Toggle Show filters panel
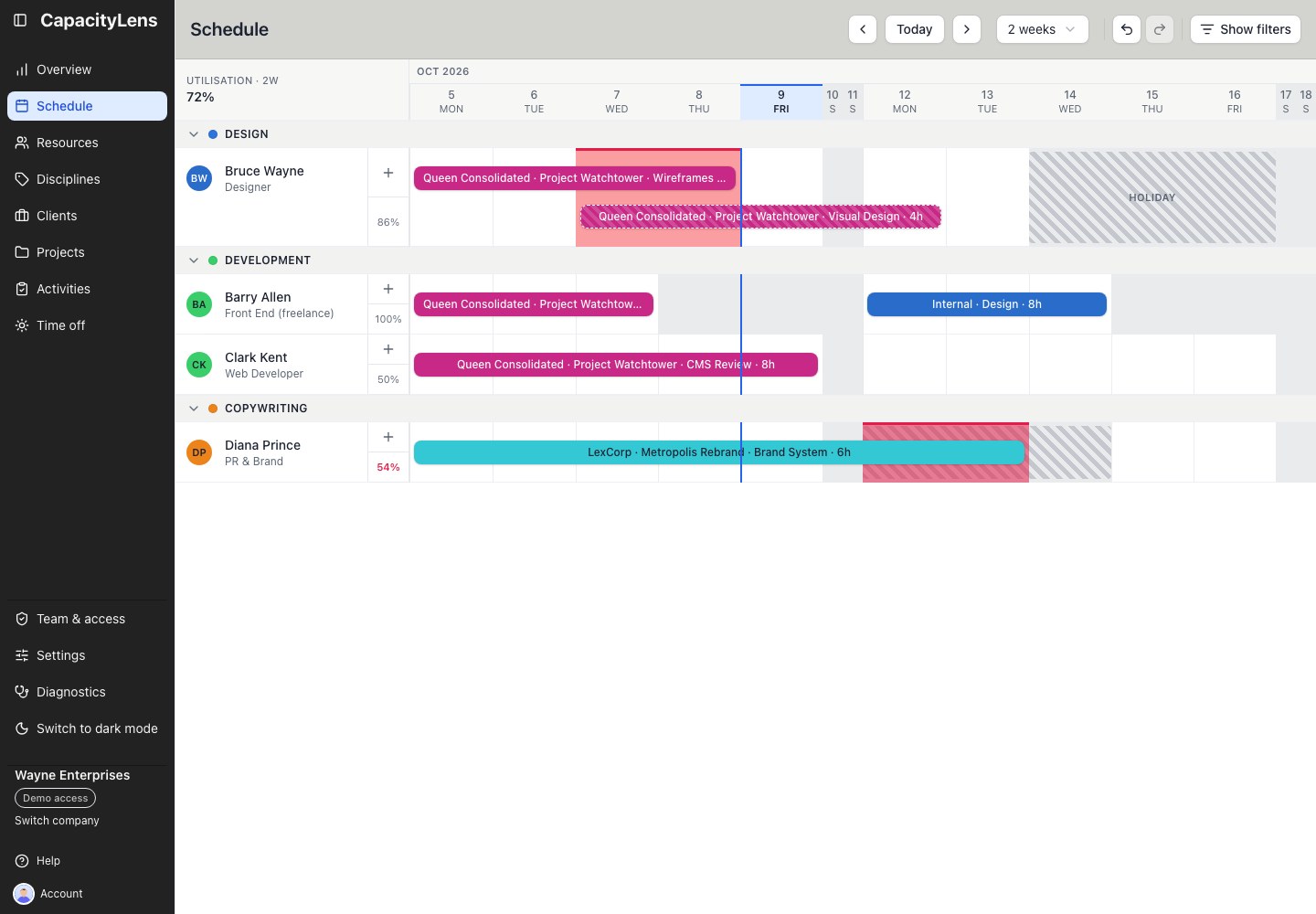The height and width of the screenshot is (914, 1316). tap(1246, 29)
